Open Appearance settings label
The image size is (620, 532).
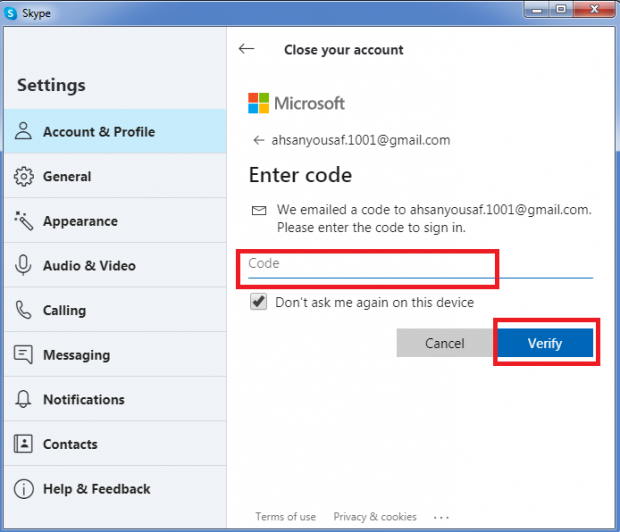(x=80, y=221)
